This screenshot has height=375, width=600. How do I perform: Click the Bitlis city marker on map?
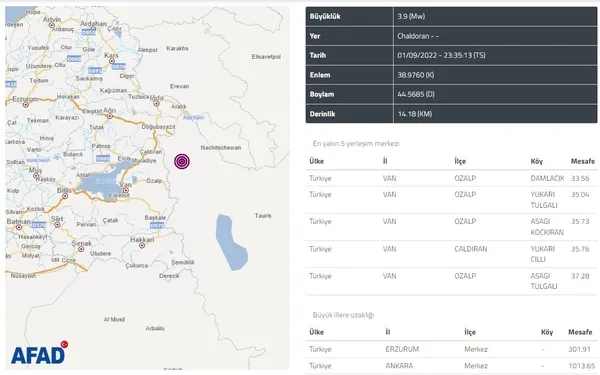pos(65,196)
